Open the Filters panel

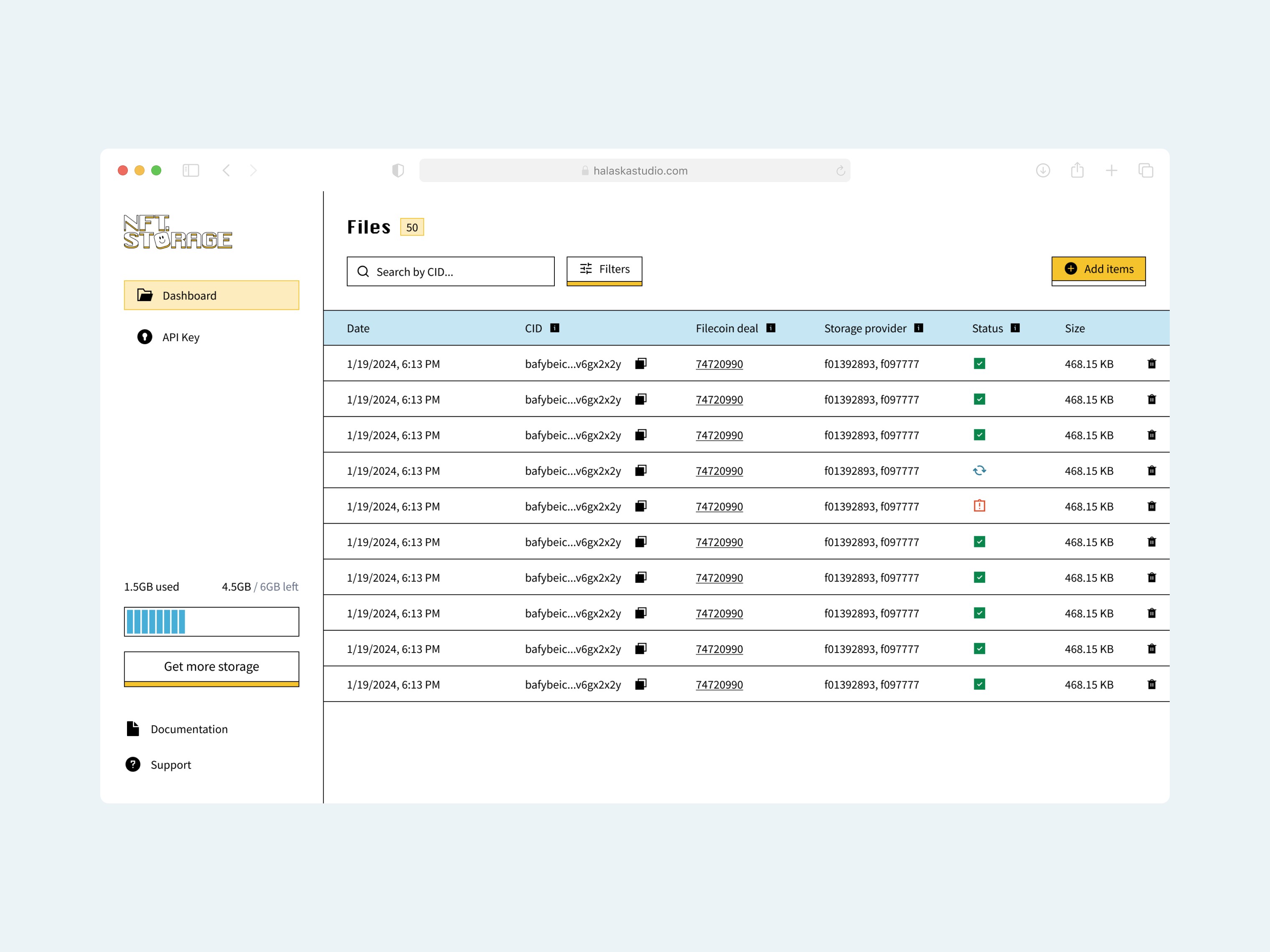tap(603, 270)
